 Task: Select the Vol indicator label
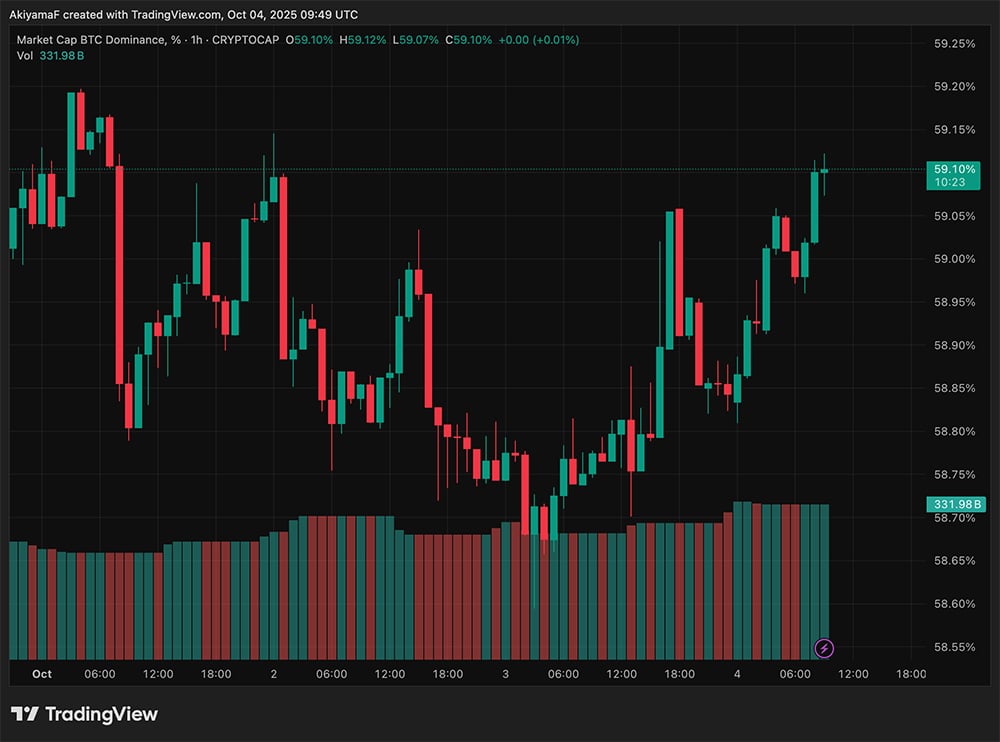pyautogui.click(x=25, y=55)
